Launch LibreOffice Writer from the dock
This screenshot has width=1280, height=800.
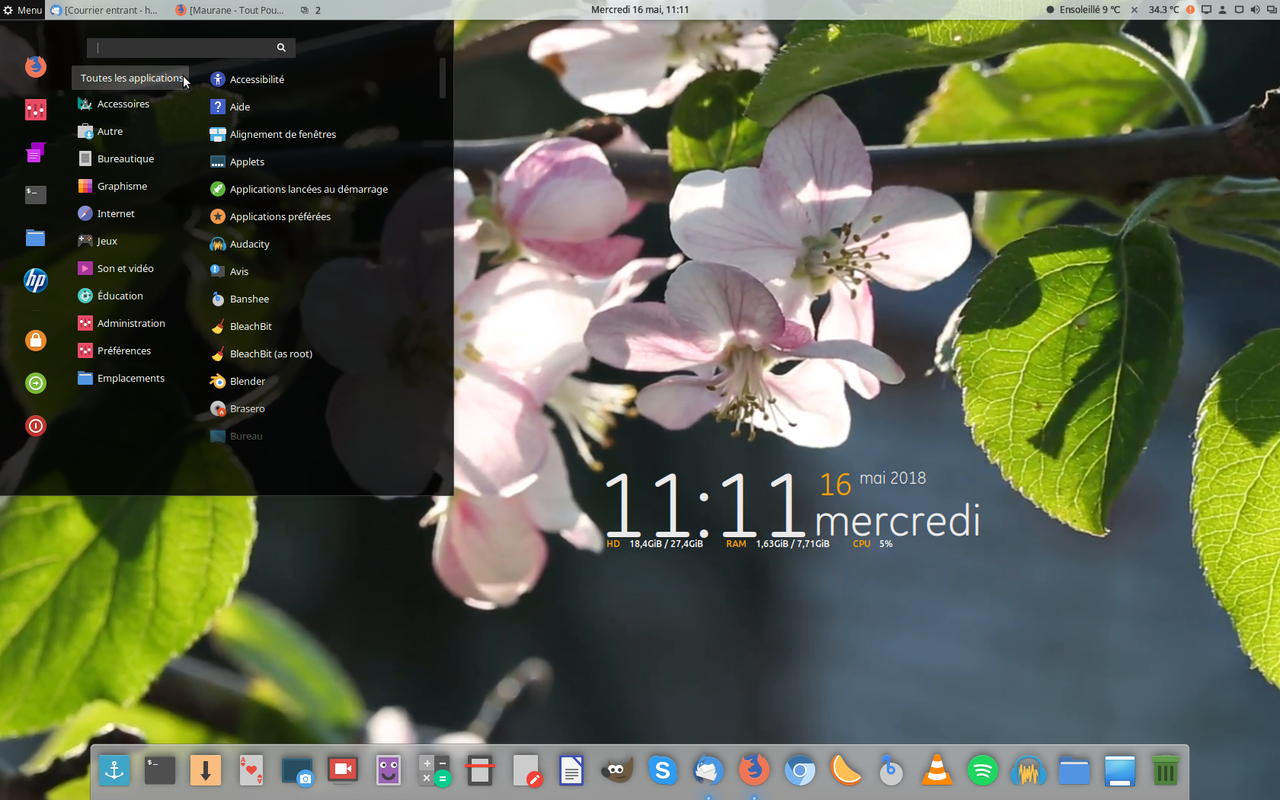pyautogui.click(x=571, y=770)
